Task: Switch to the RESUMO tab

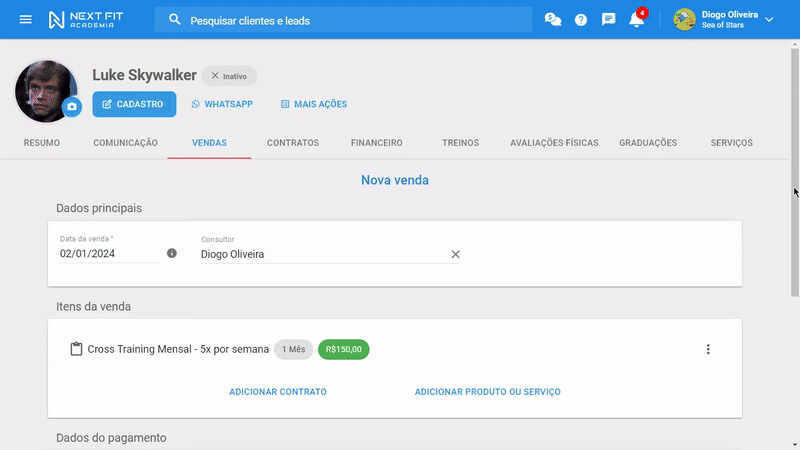Action: coord(42,143)
